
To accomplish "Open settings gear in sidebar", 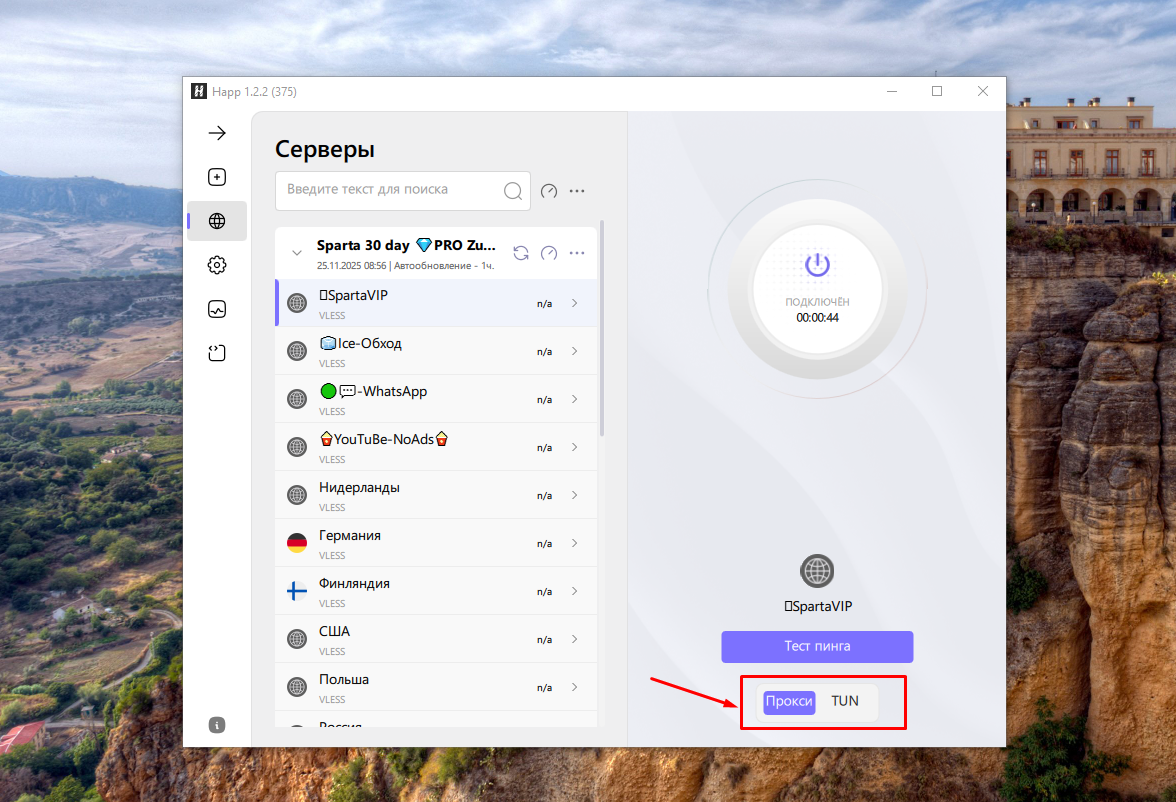I will 217,265.
